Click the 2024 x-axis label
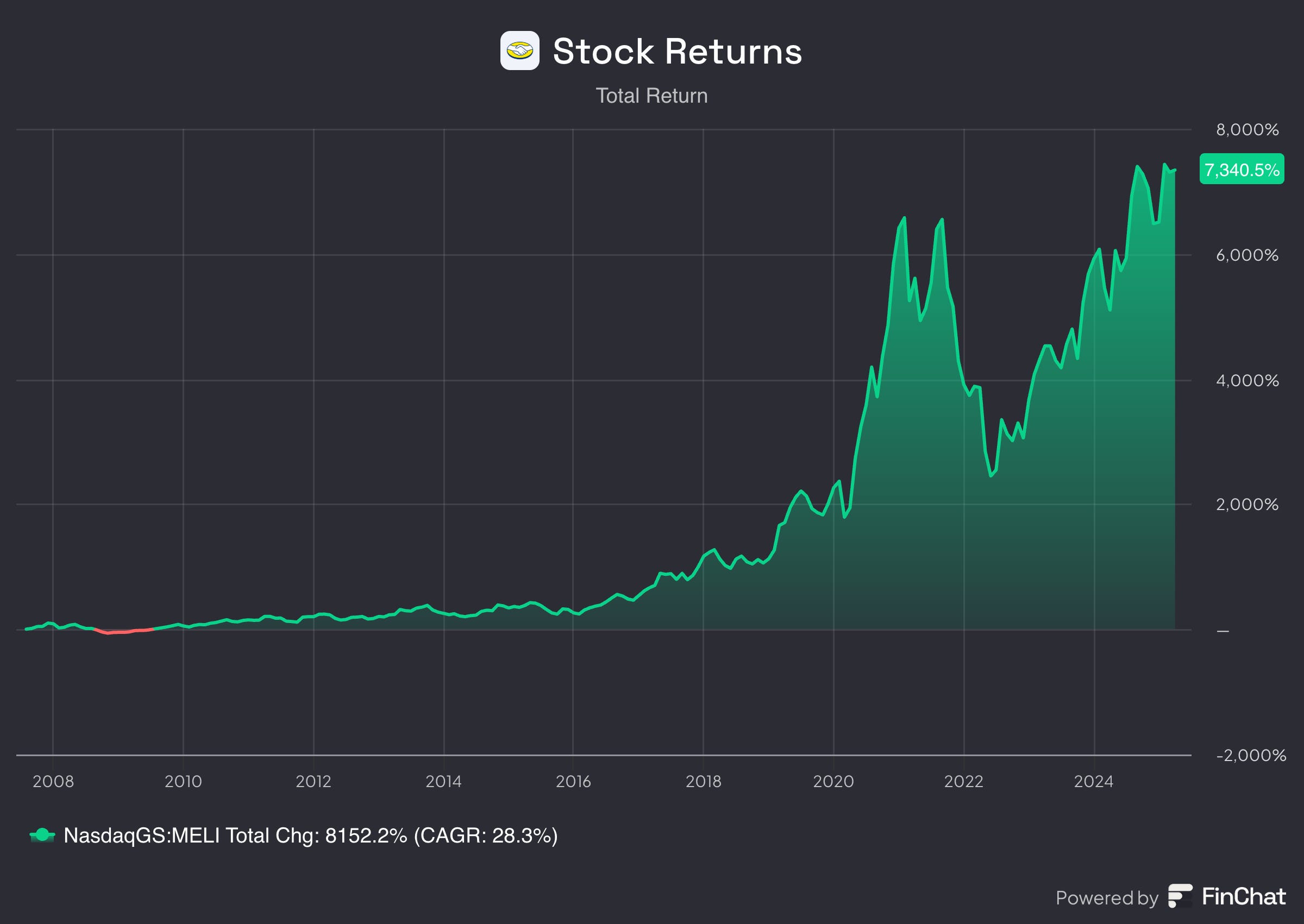Screen dimensions: 1304x924 pos(1093,781)
